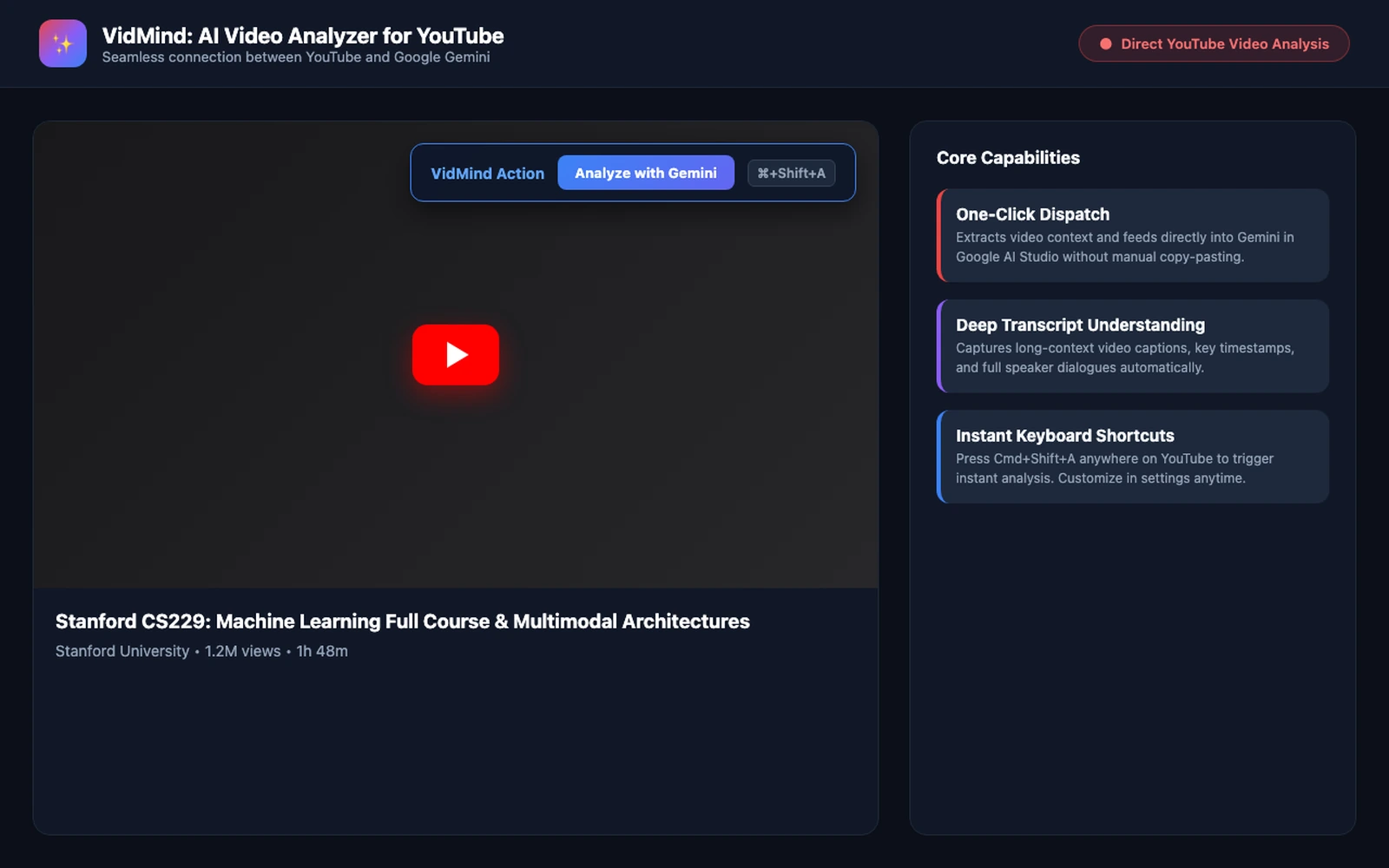Click the Stanford University channel name
This screenshot has width=1389, height=868.
(x=122, y=651)
